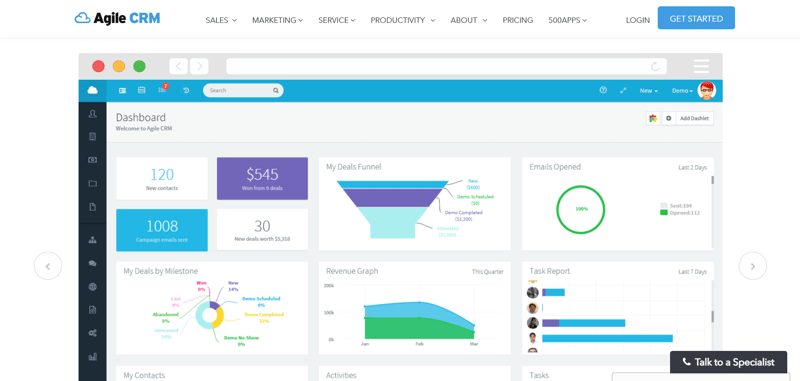
Task: Open the help question mark icon
Action: click(x=603, y=90)
